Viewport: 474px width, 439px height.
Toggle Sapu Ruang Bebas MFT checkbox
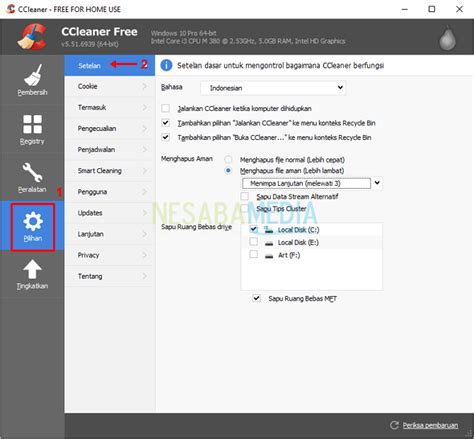point(256,298)
